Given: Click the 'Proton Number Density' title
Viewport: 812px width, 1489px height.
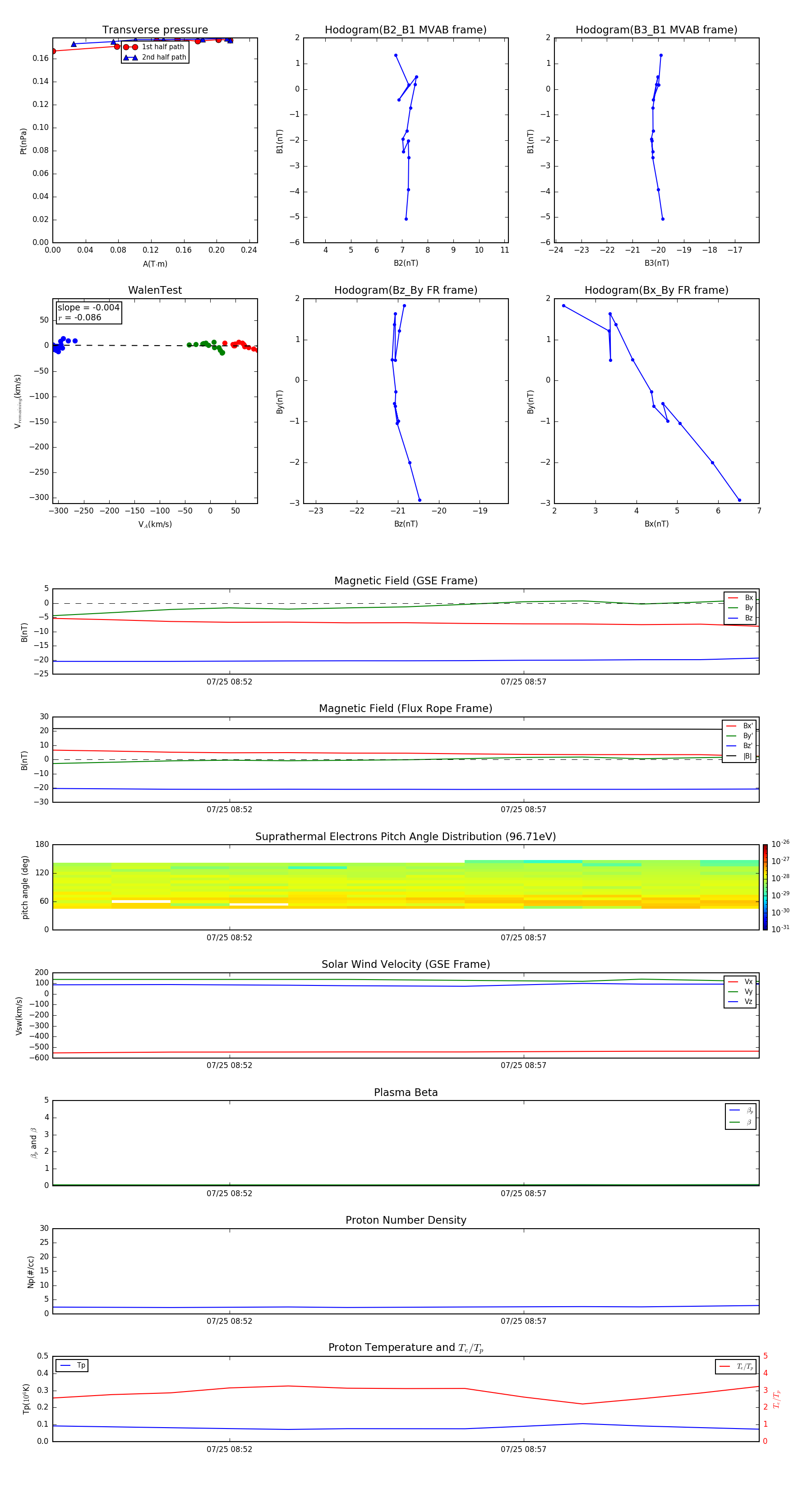Looking at the screenshot, I should coord(406,1220).
